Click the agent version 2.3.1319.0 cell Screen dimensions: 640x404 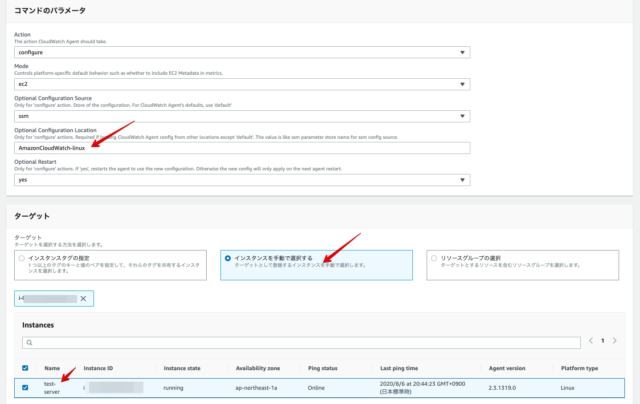(x=502, y=388)
